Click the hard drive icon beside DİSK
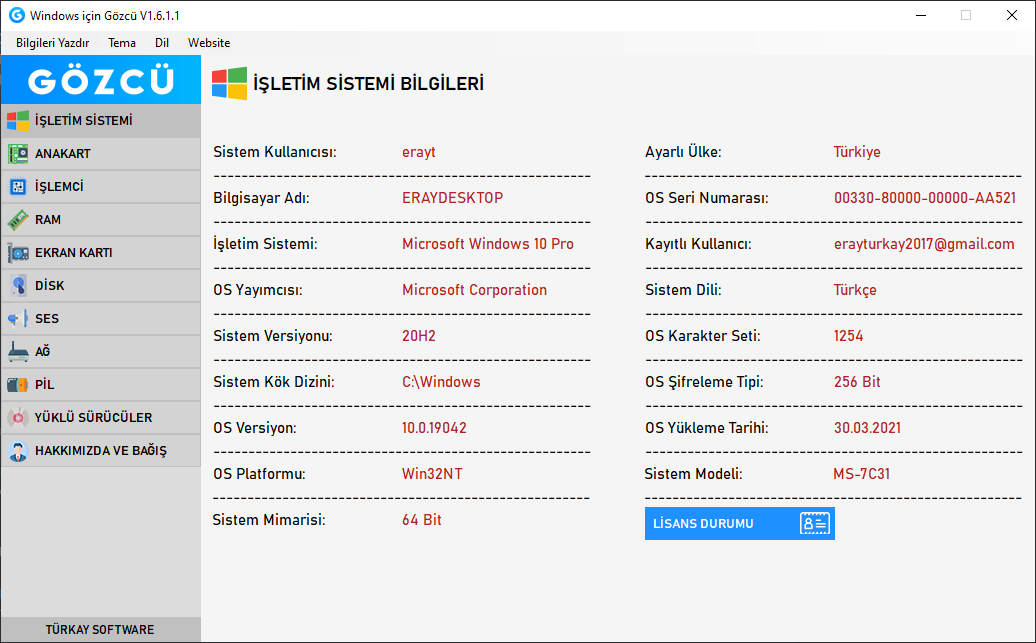 pyautogui.click(x=18, y=285)
